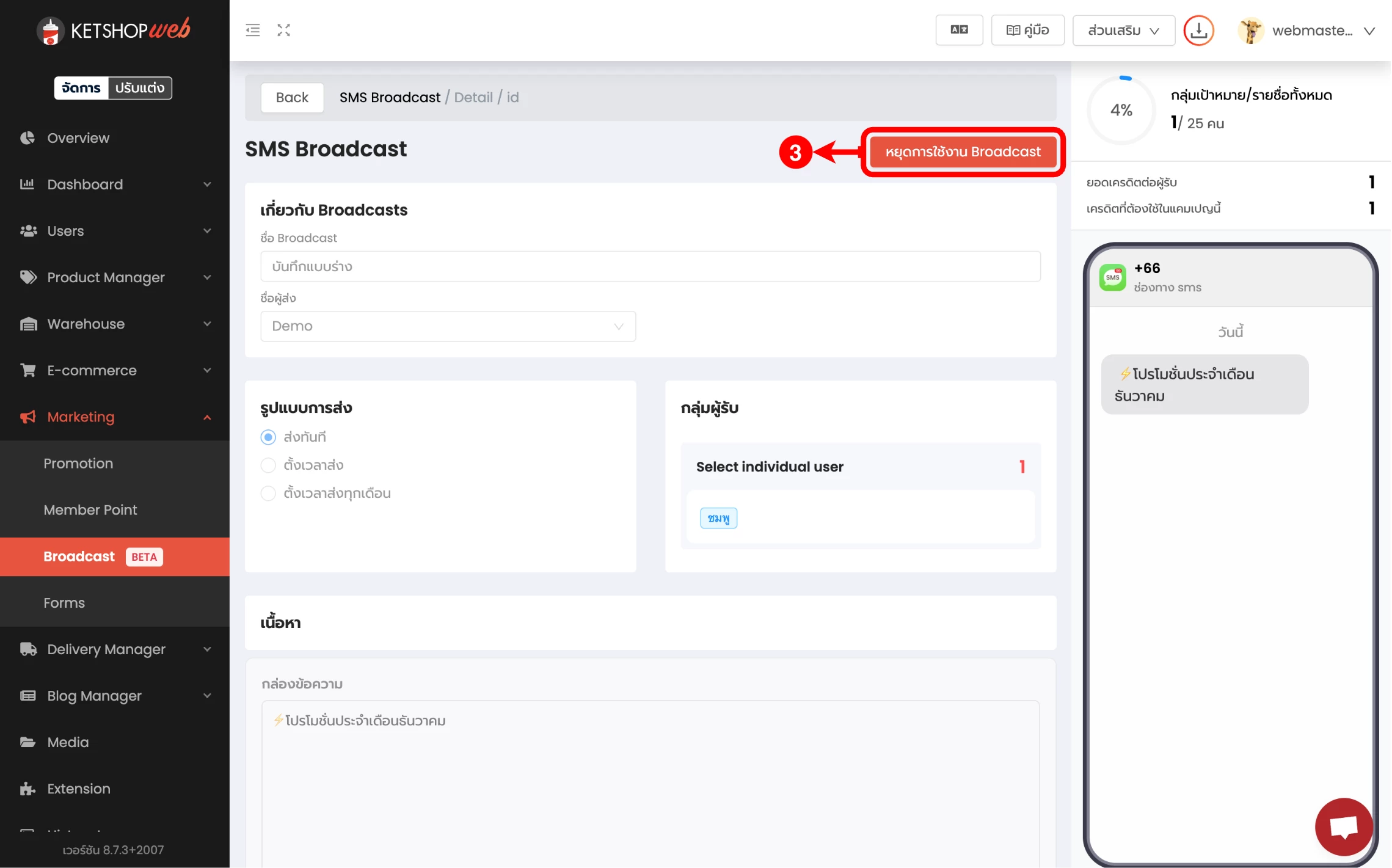The height and width of the screenshot is (868, 1392).
Task: Click the 4% progress circle
Action: click(x=1121, y=111)
